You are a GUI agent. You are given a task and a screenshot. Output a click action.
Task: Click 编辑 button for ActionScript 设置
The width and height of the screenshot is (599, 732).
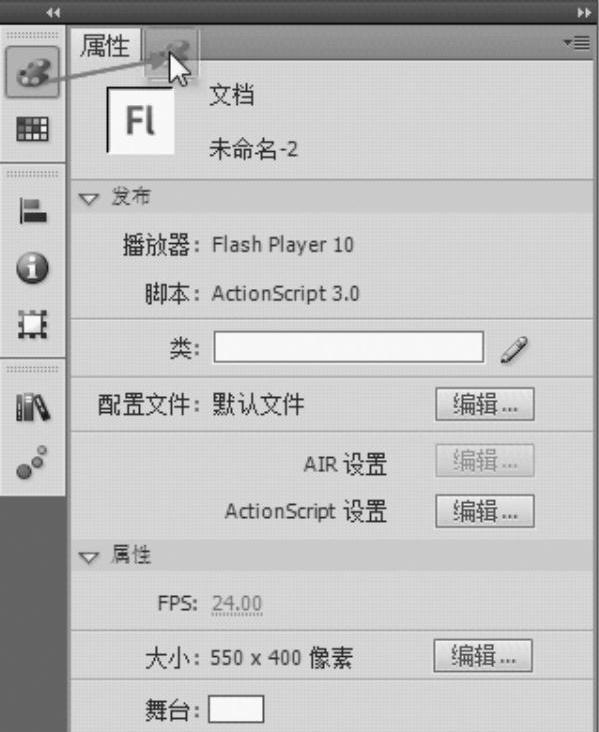(485, 511)
